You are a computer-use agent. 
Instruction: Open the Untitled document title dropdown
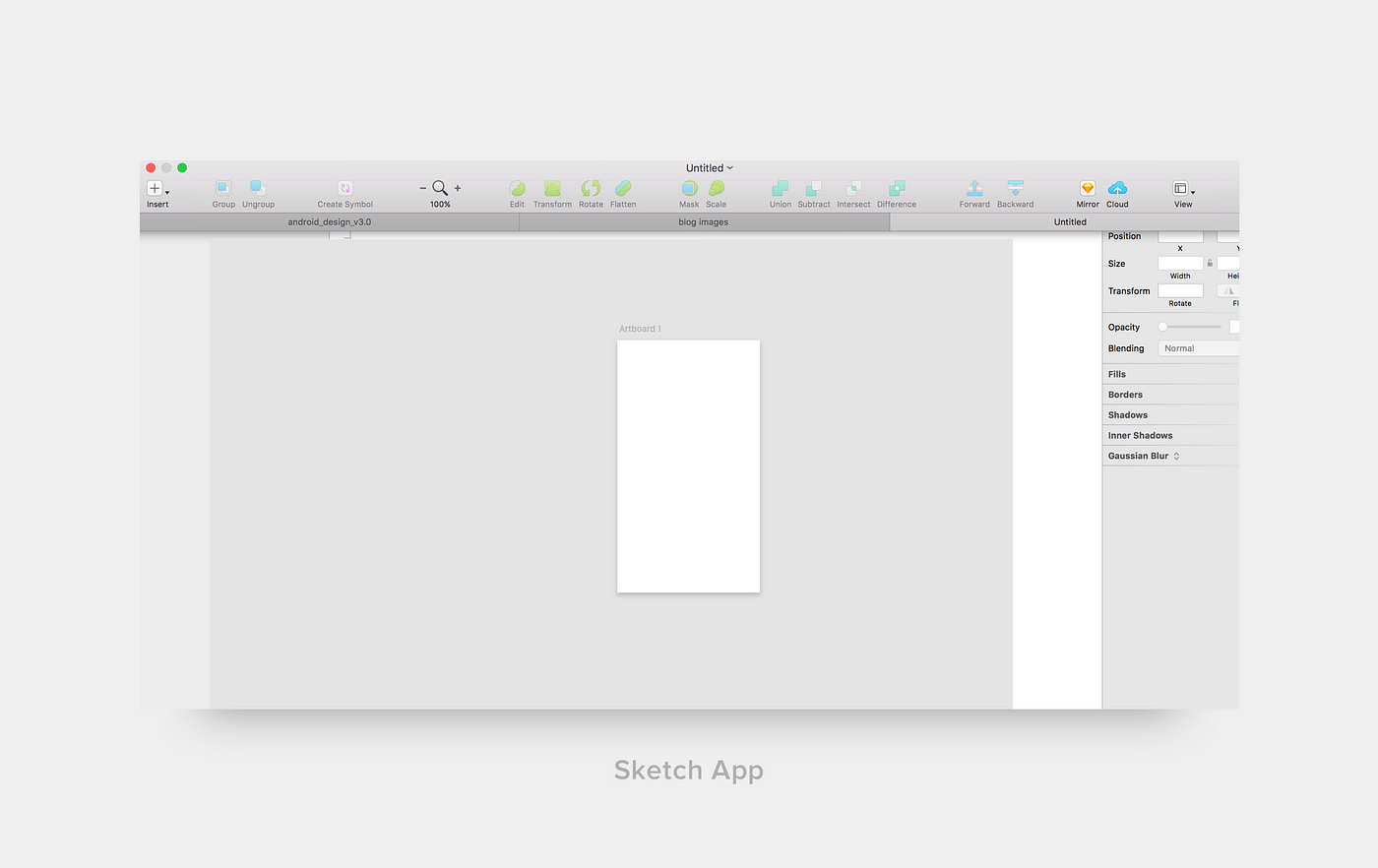[710, 168]
